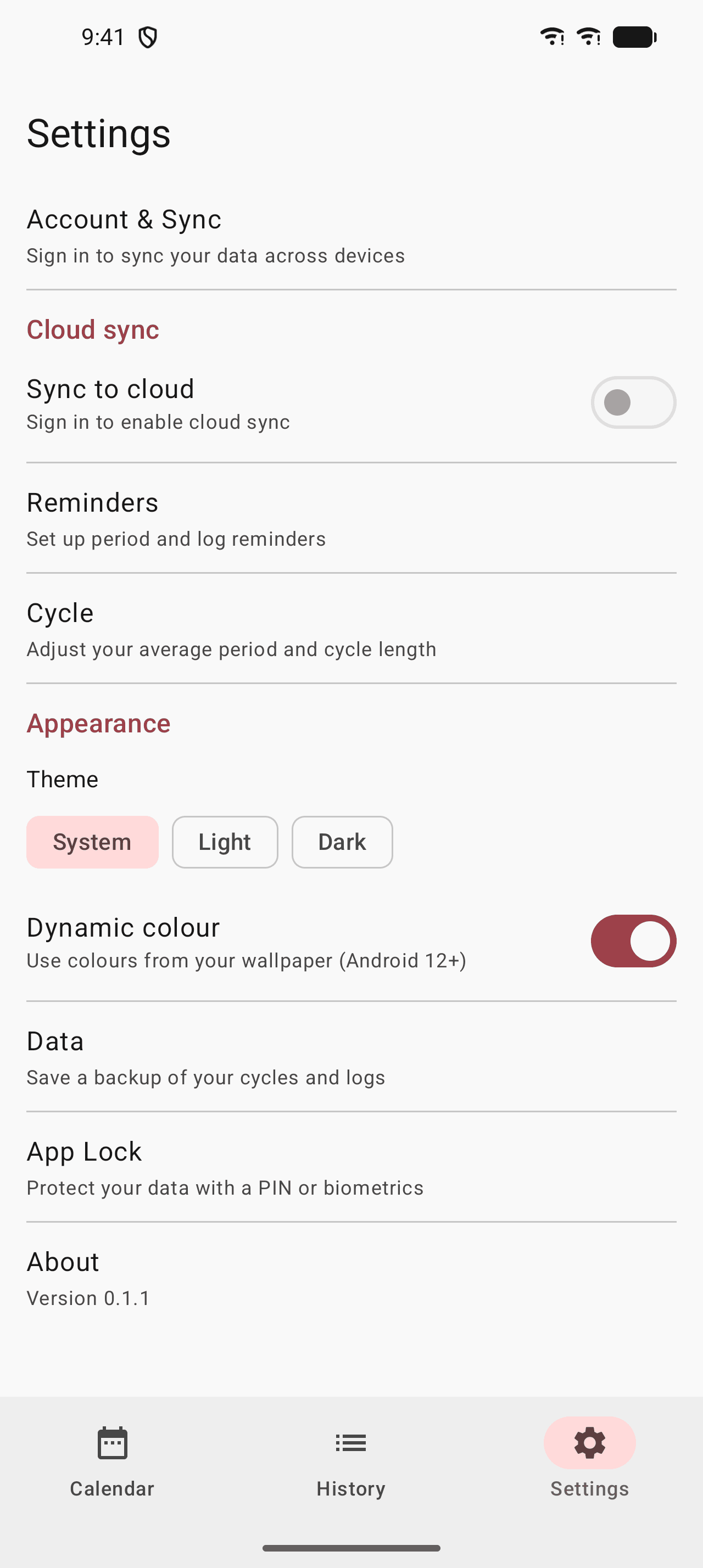Tap the Settings gear icon

589,1443
